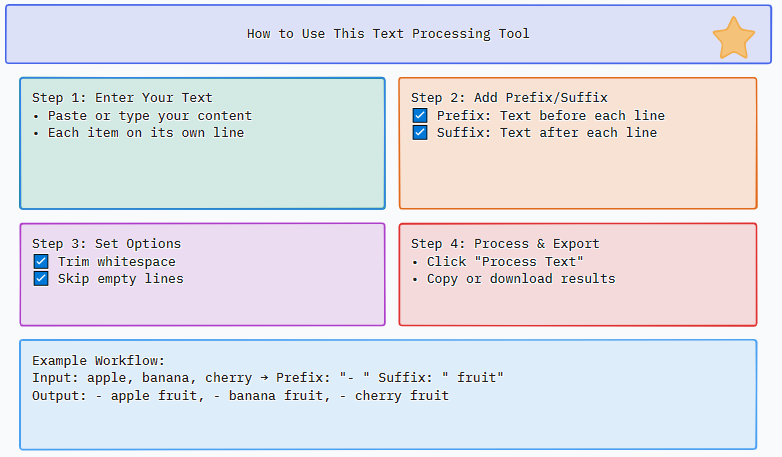Toggle the Skip empty lines checkbox
This screenshot has height=457, width=782.
[41, 278]
